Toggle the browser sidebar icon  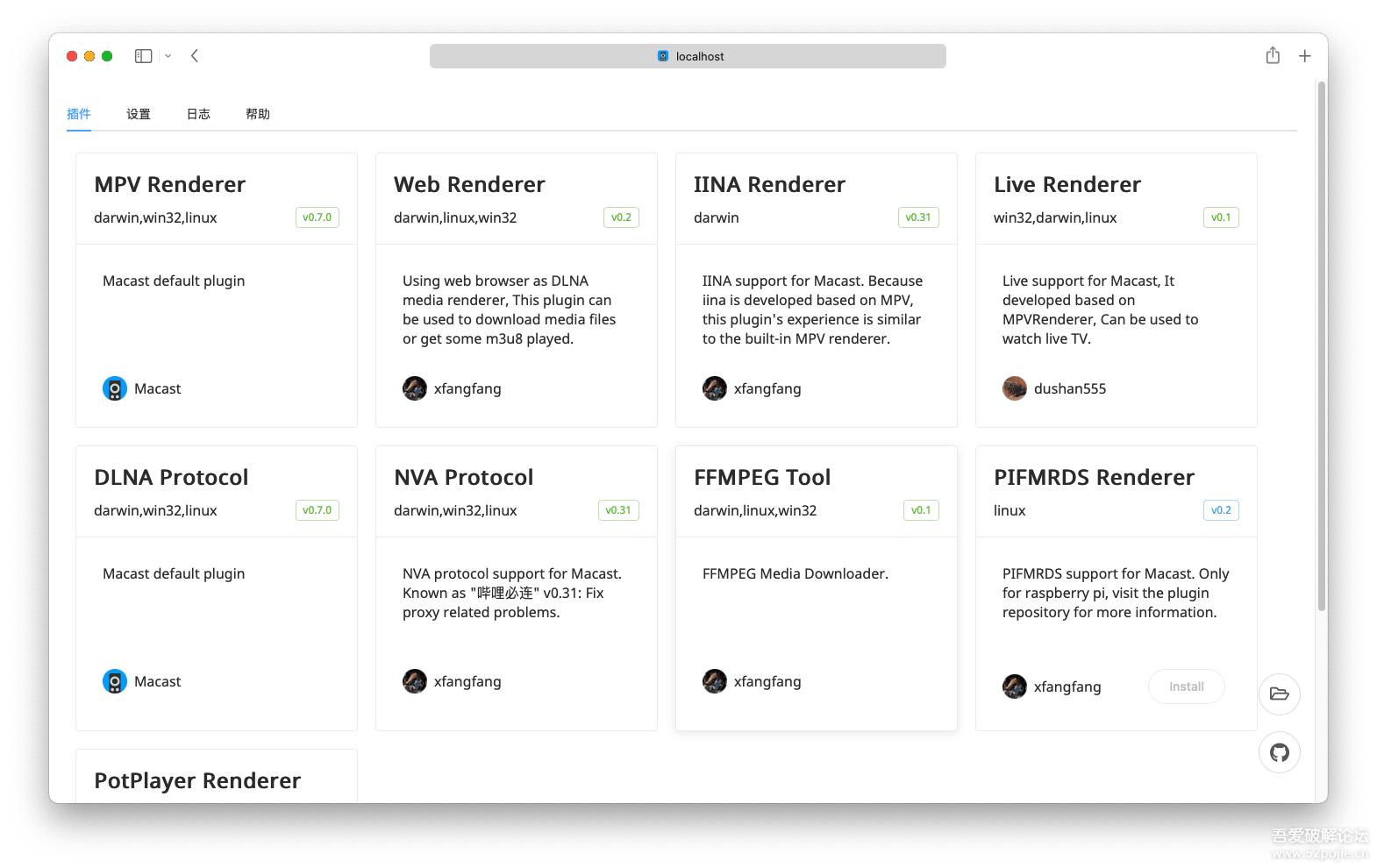tap(143, 56)
